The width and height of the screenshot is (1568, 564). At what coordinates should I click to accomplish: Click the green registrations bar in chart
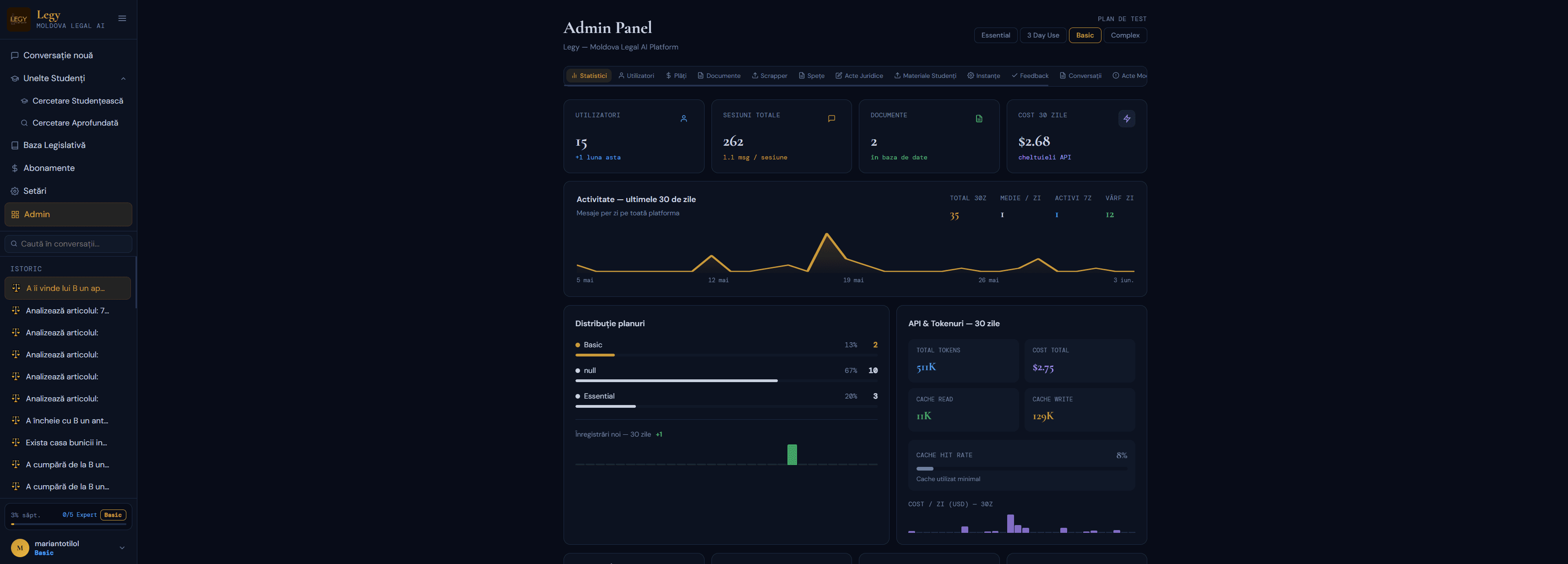point(792,454)
